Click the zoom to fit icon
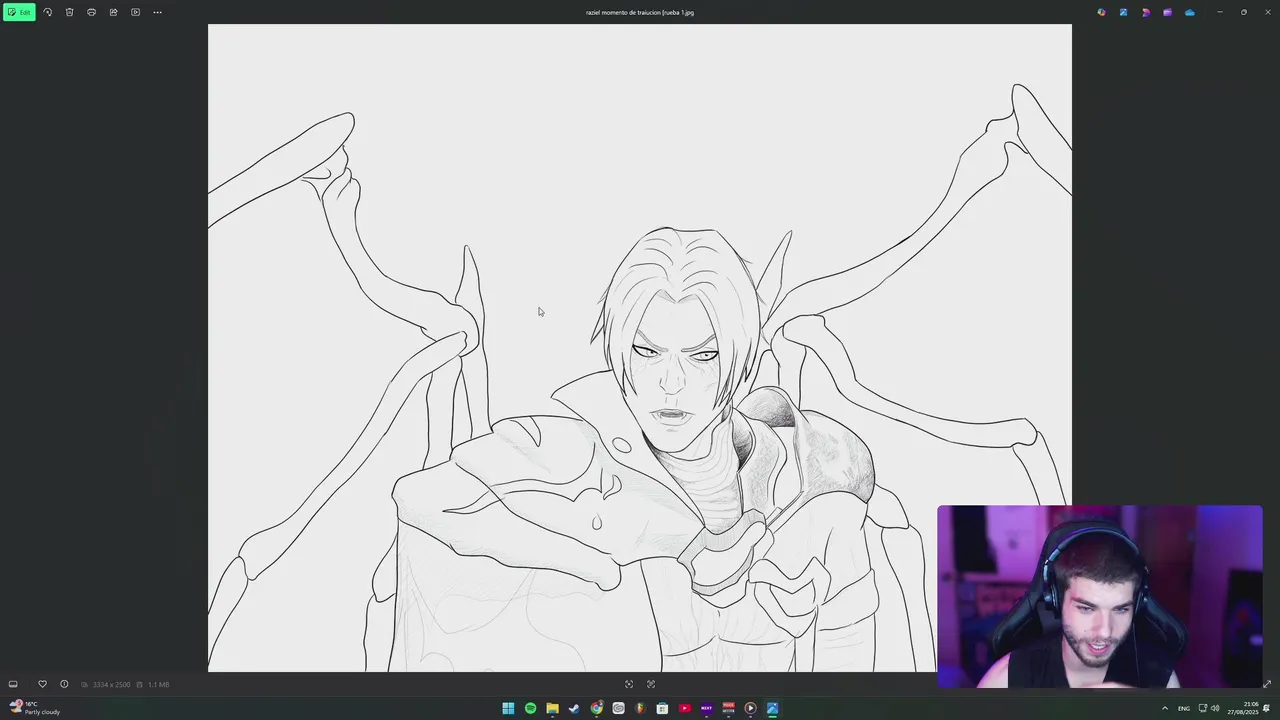The image size is (1280, 720). (x=629, y=684)
